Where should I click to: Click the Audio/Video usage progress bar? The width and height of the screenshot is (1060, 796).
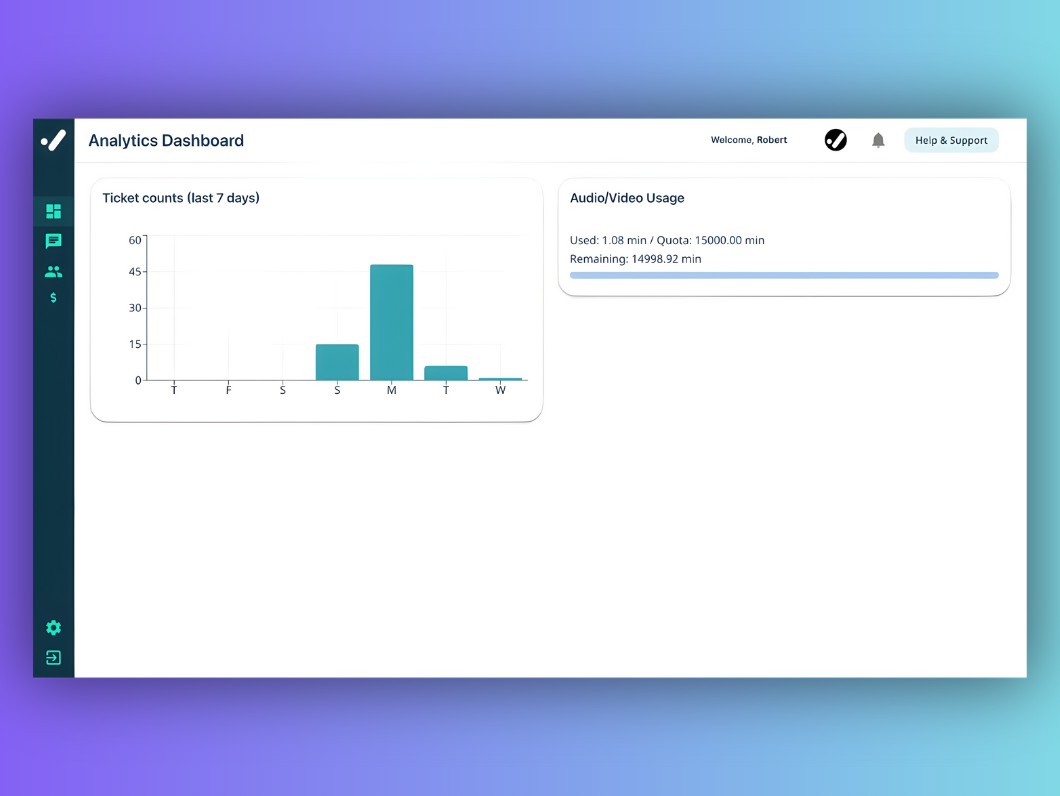784,275
